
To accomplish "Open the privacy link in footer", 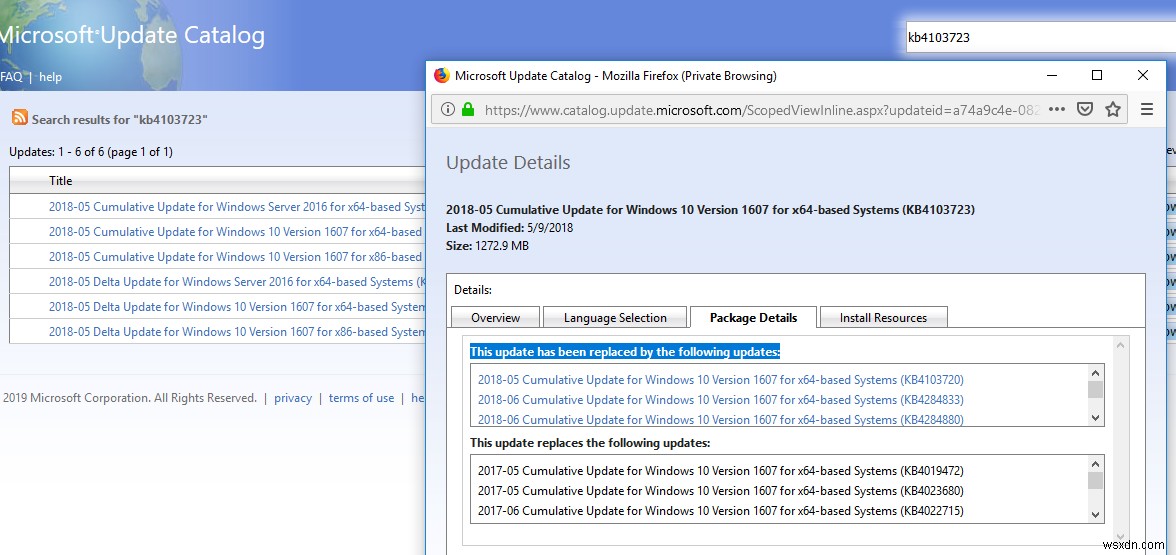I will [x=292, y=398].
